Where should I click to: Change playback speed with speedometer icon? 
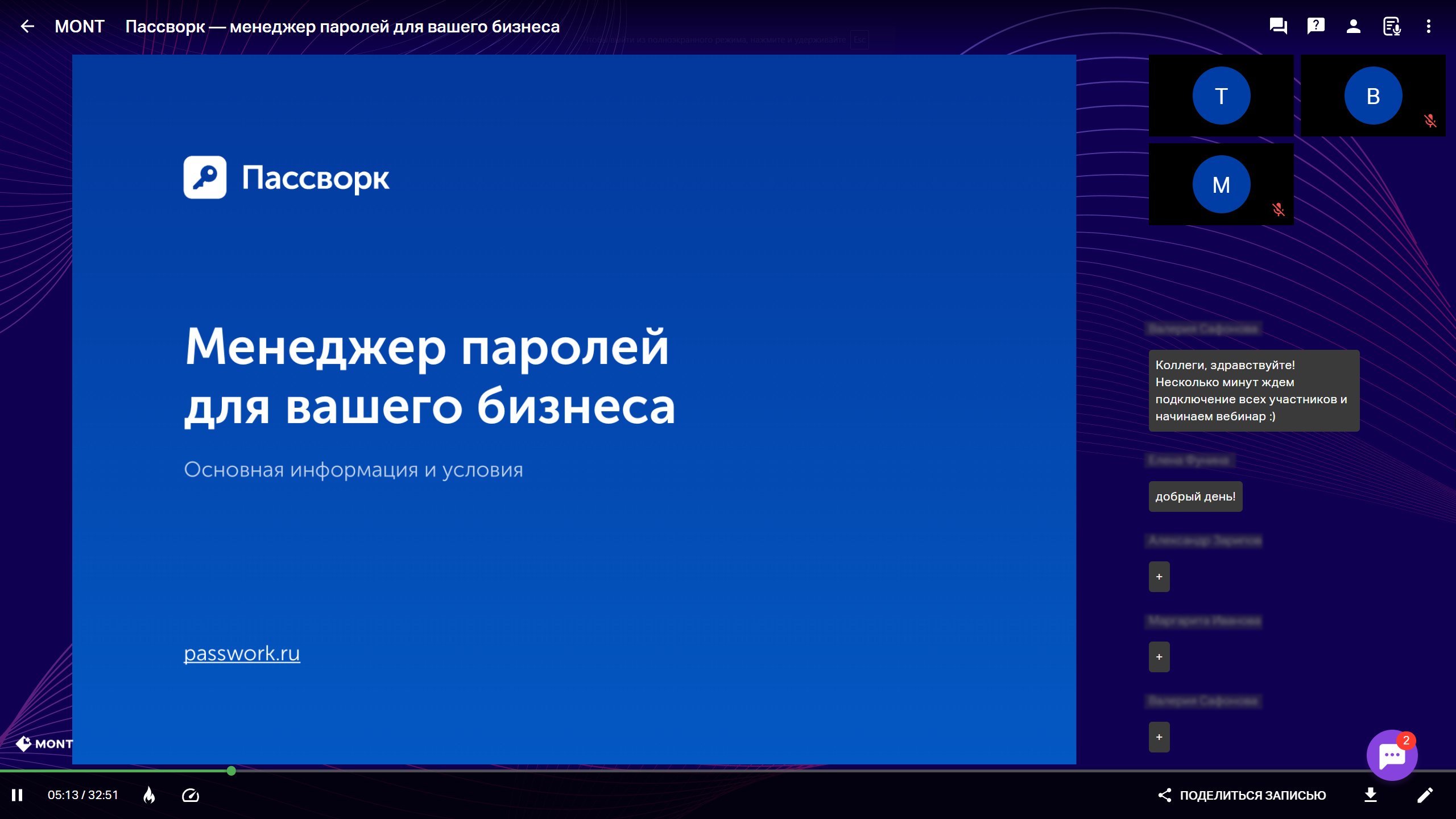(191, 795)
